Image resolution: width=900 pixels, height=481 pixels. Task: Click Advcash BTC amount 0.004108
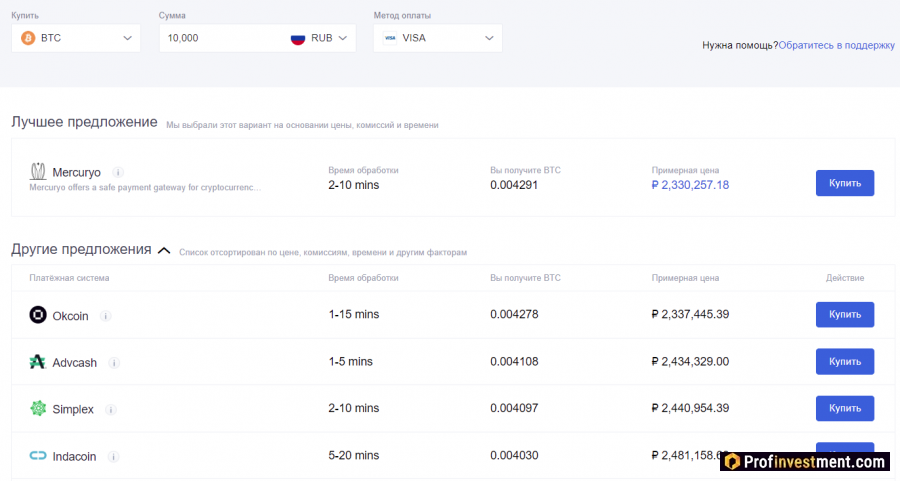tap(514, 362)
